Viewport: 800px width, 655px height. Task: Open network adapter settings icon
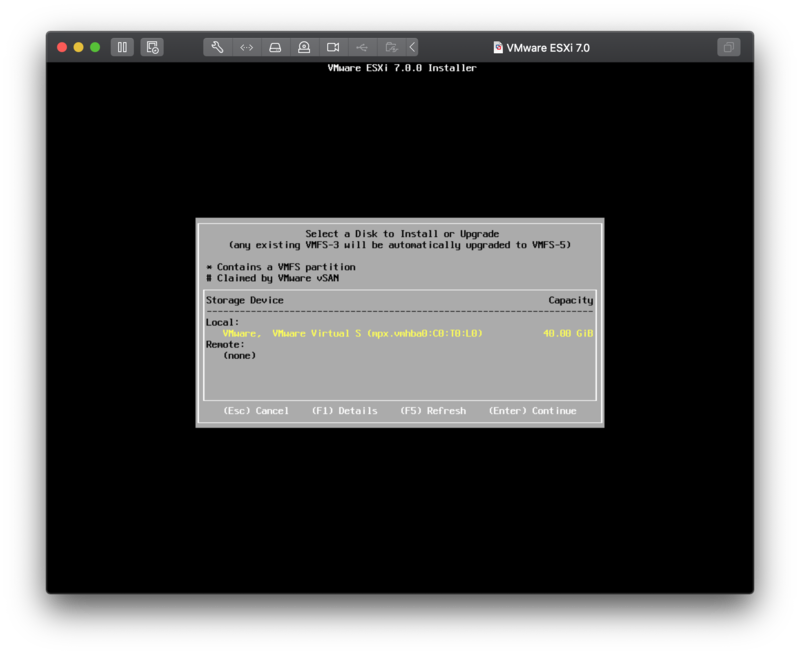tap(246, 47)
